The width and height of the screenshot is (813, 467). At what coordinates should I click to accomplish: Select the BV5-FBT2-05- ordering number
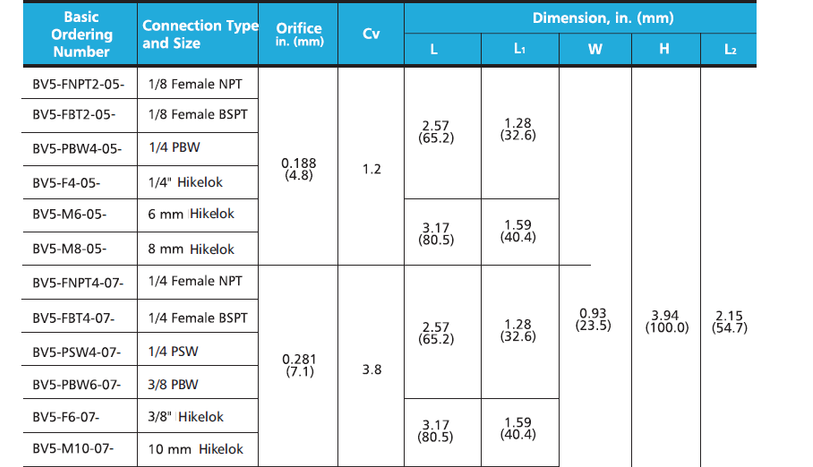(x=74, y=115)
